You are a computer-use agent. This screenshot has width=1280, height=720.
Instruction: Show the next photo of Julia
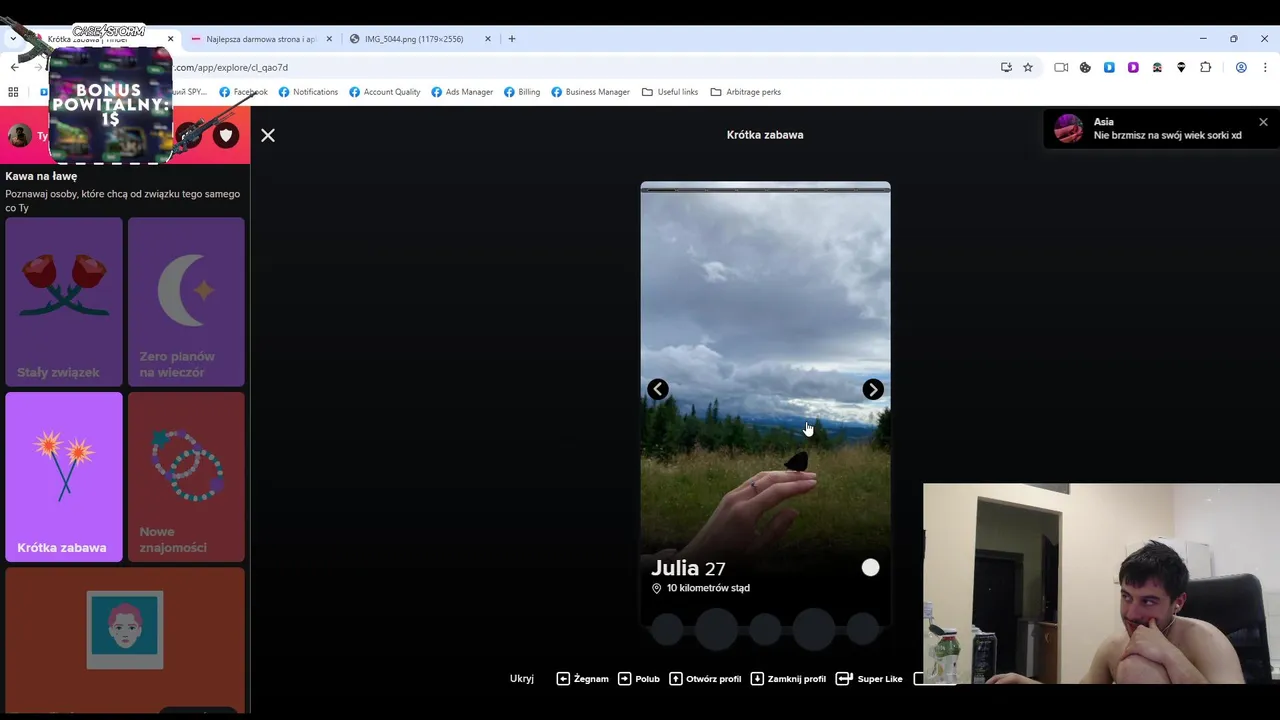(x=873, y=389)
